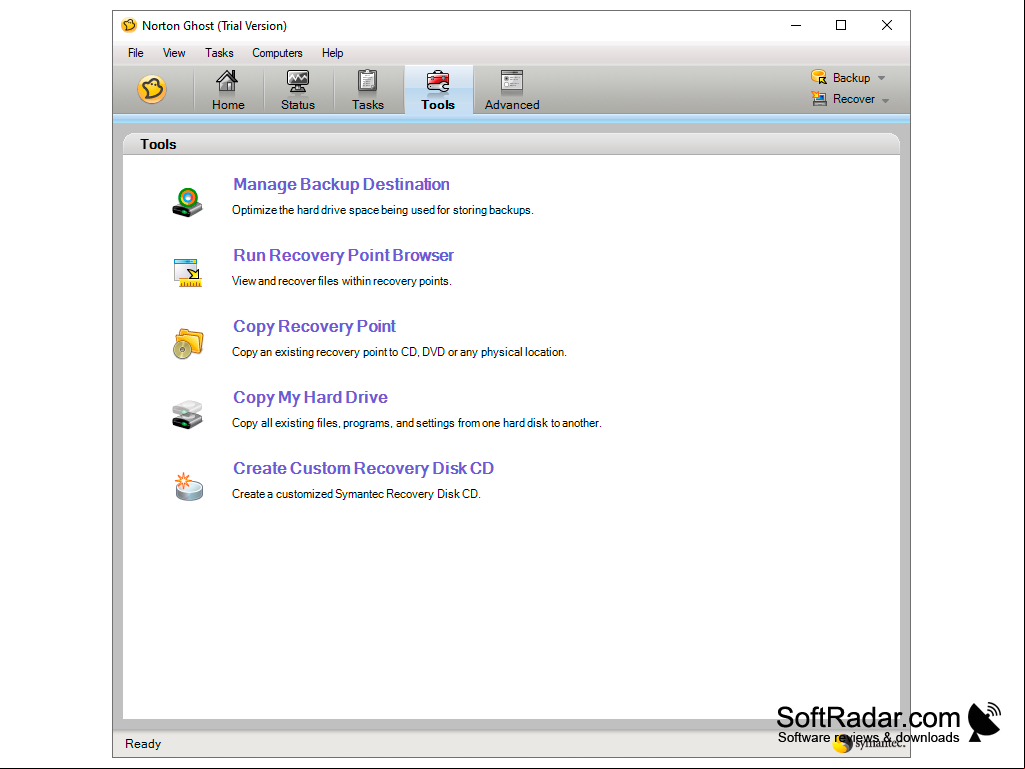Click 'Copy all existing files, programs' description

tap(416, 423)
